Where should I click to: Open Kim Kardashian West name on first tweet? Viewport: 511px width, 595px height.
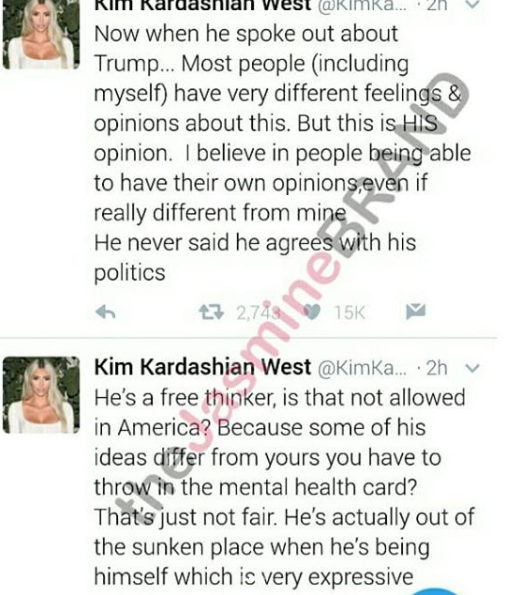(203, 5)
